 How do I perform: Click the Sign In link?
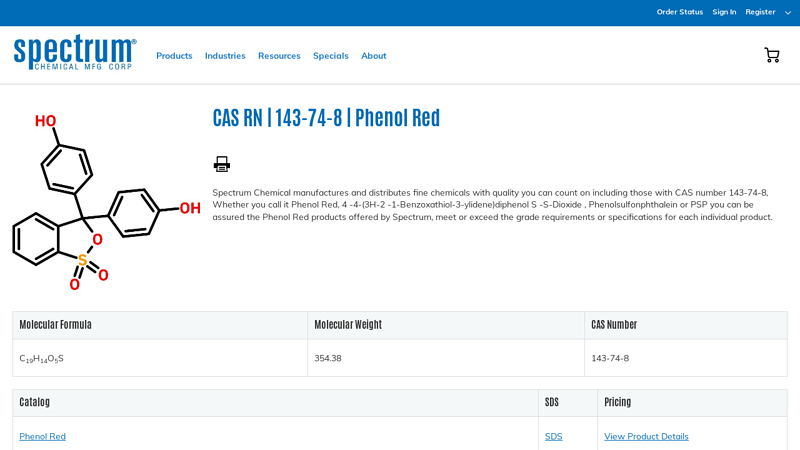(x=724, y=12)
